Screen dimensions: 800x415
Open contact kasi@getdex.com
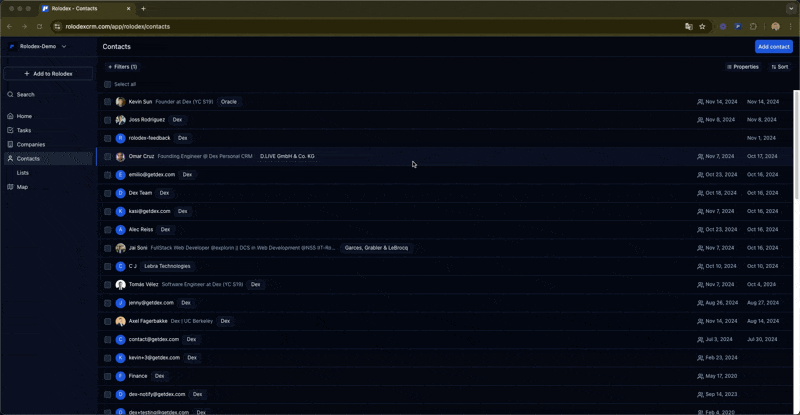(x=149, y=211)
